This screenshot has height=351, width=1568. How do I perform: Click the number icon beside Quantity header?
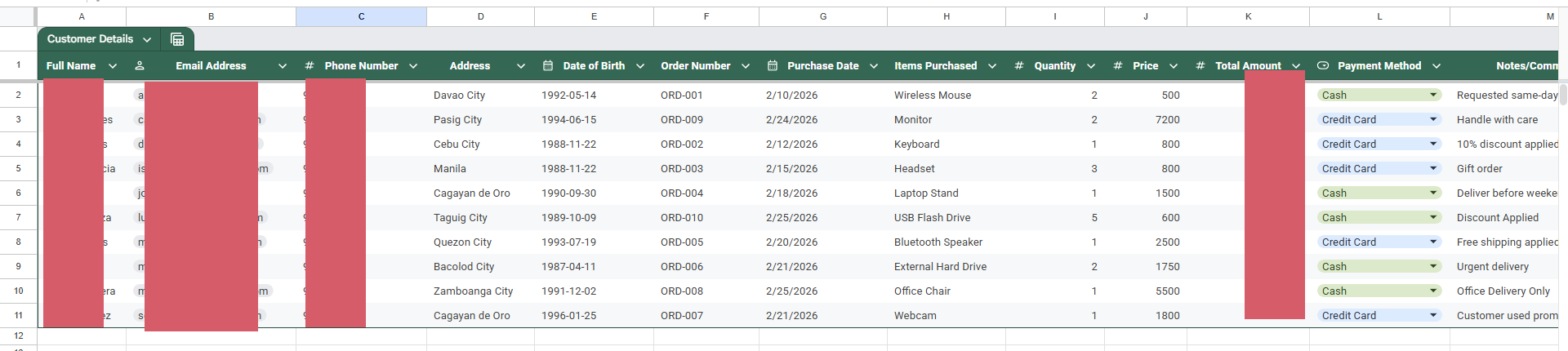click(1019, 66)
